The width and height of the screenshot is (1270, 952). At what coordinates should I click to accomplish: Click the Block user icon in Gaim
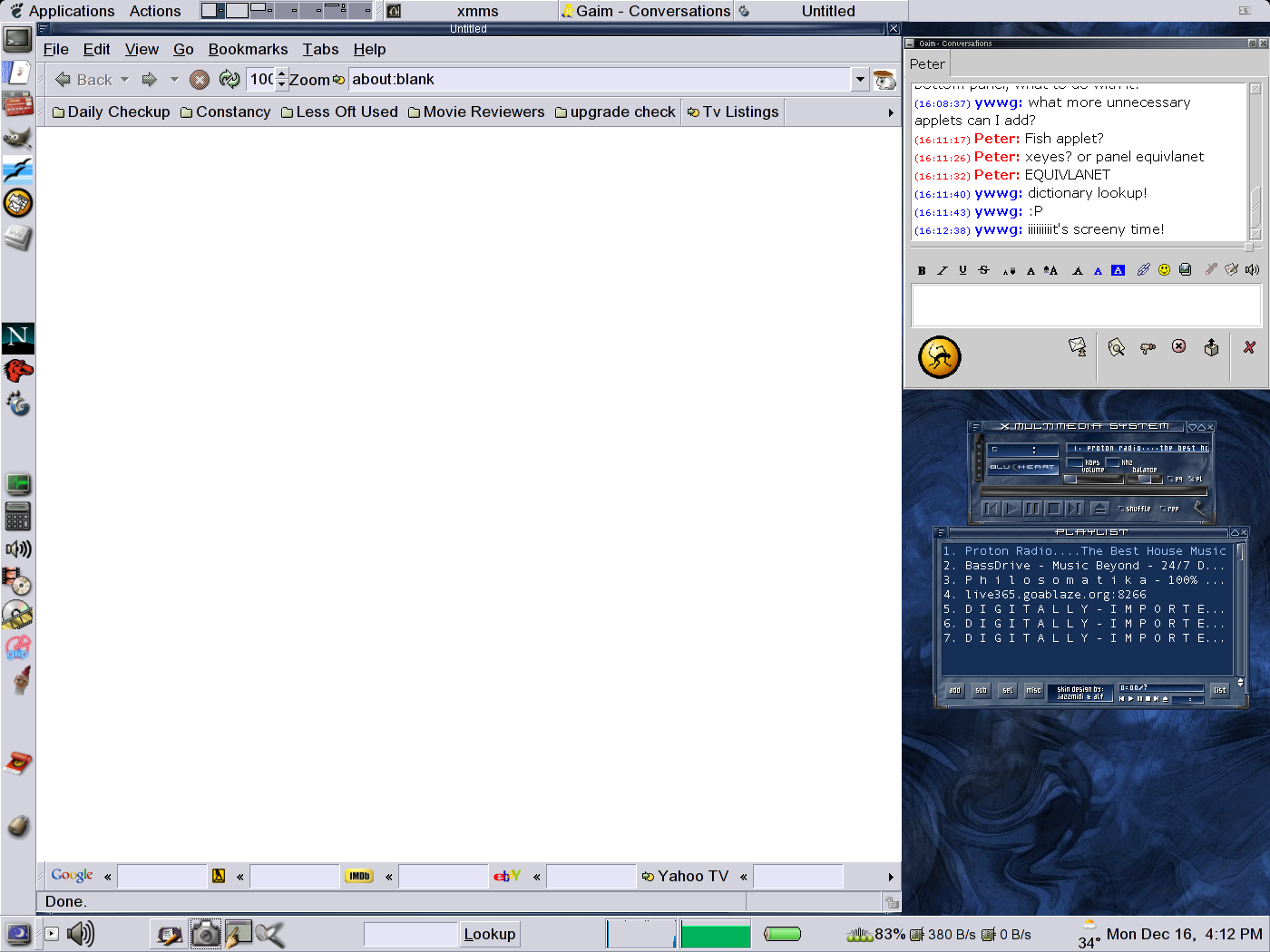pos(1178,346)
